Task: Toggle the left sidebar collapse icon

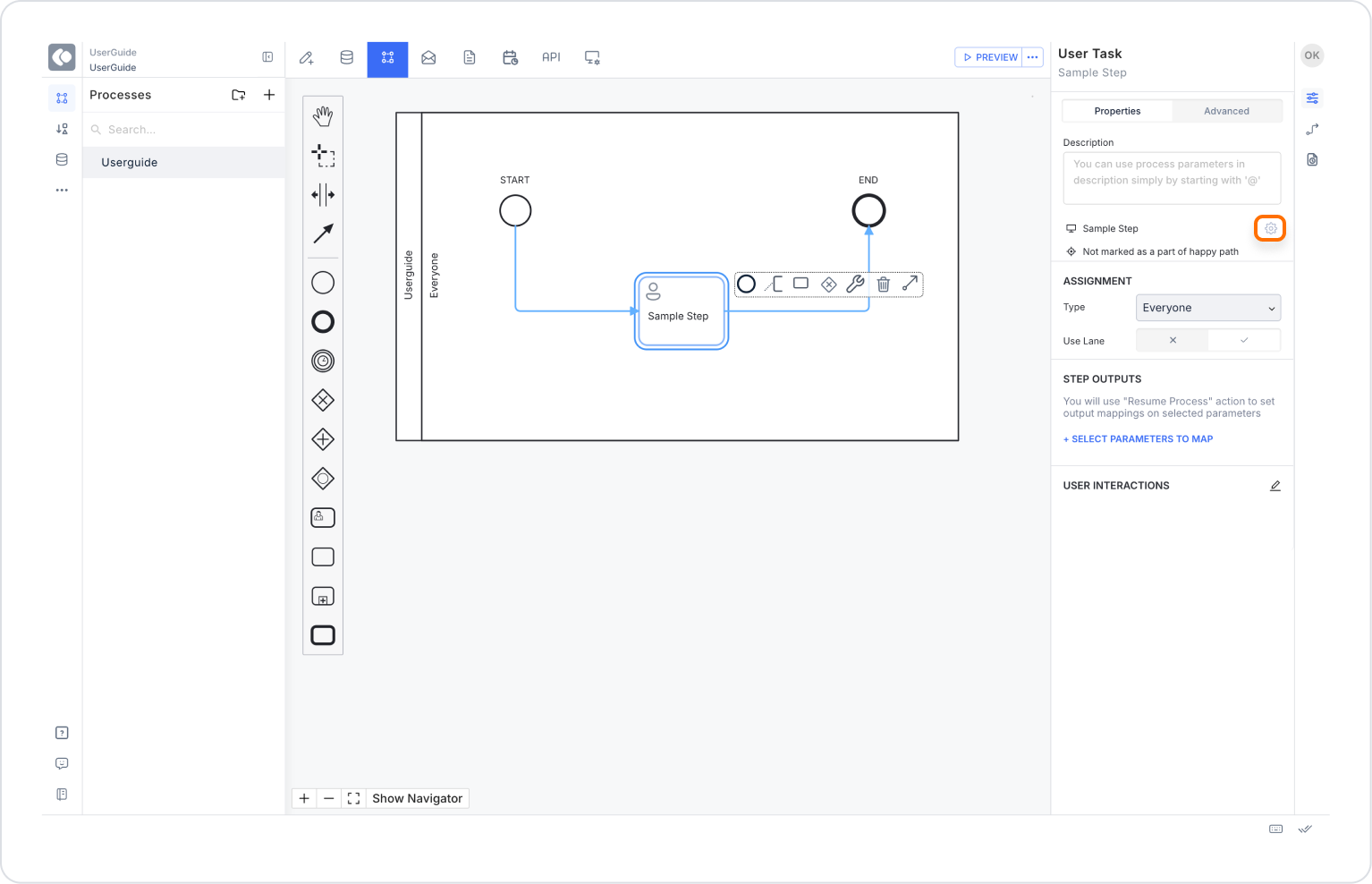Action: [x=267, y=57]
